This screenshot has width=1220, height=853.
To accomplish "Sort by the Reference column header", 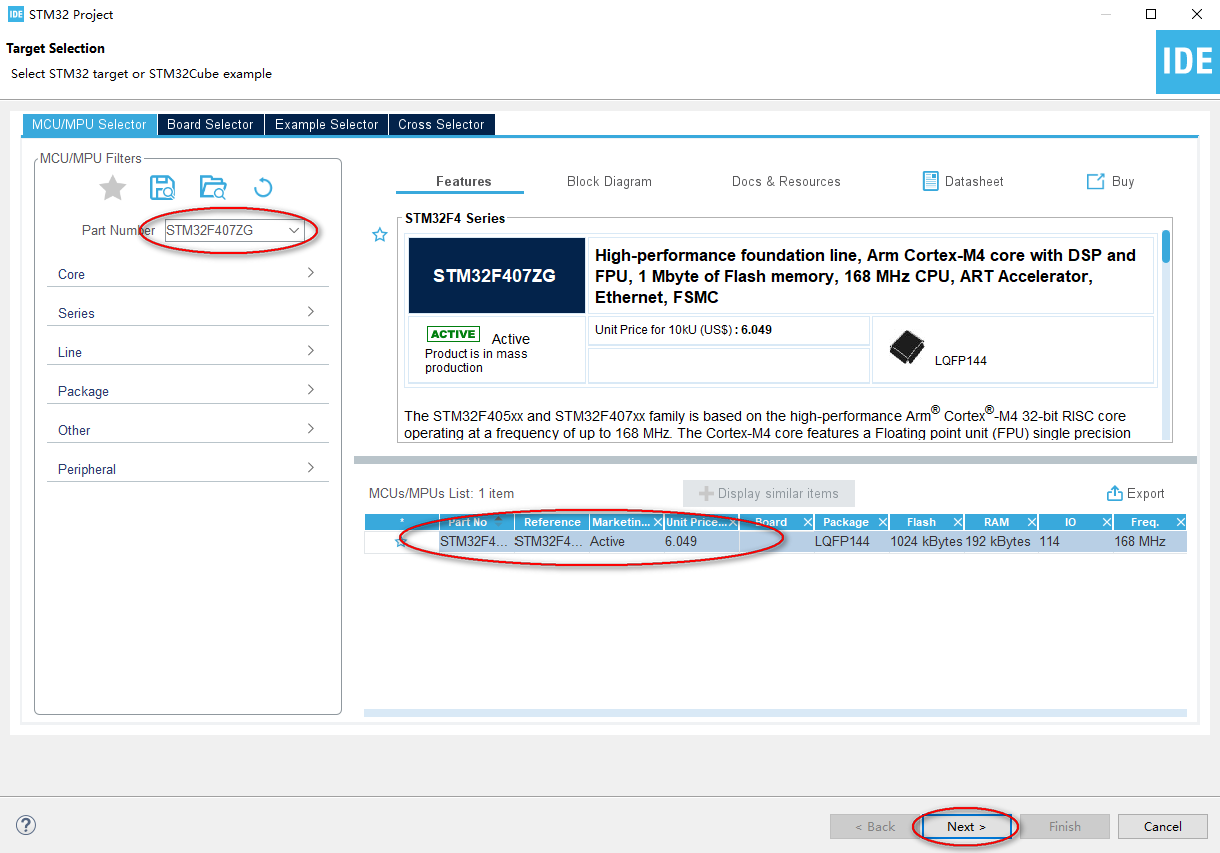I will click(x=552, y=522).
